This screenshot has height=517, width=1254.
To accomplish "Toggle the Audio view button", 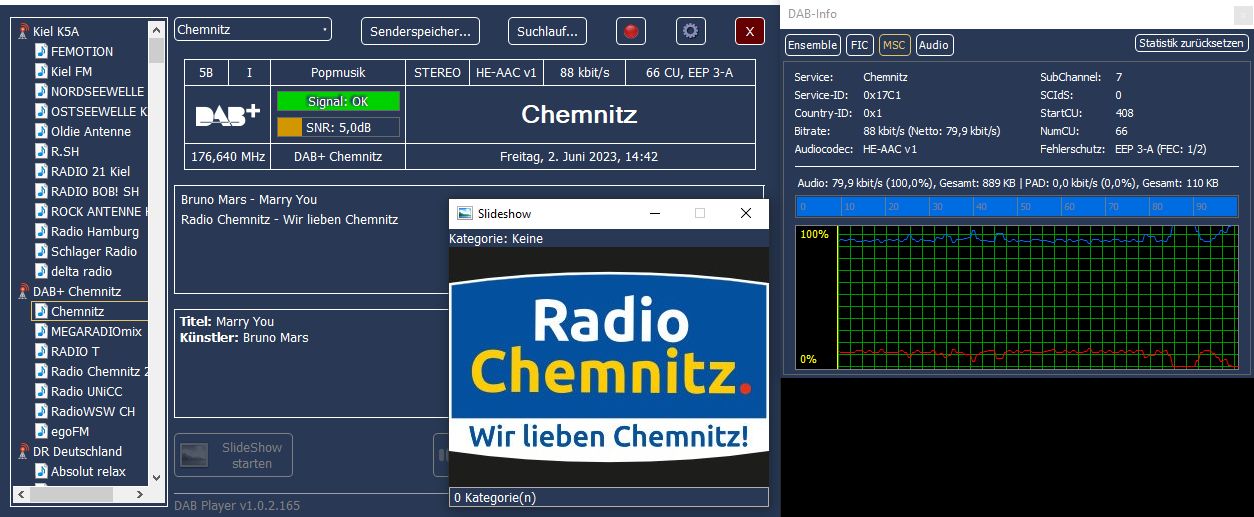I will [x=933, y=45].
